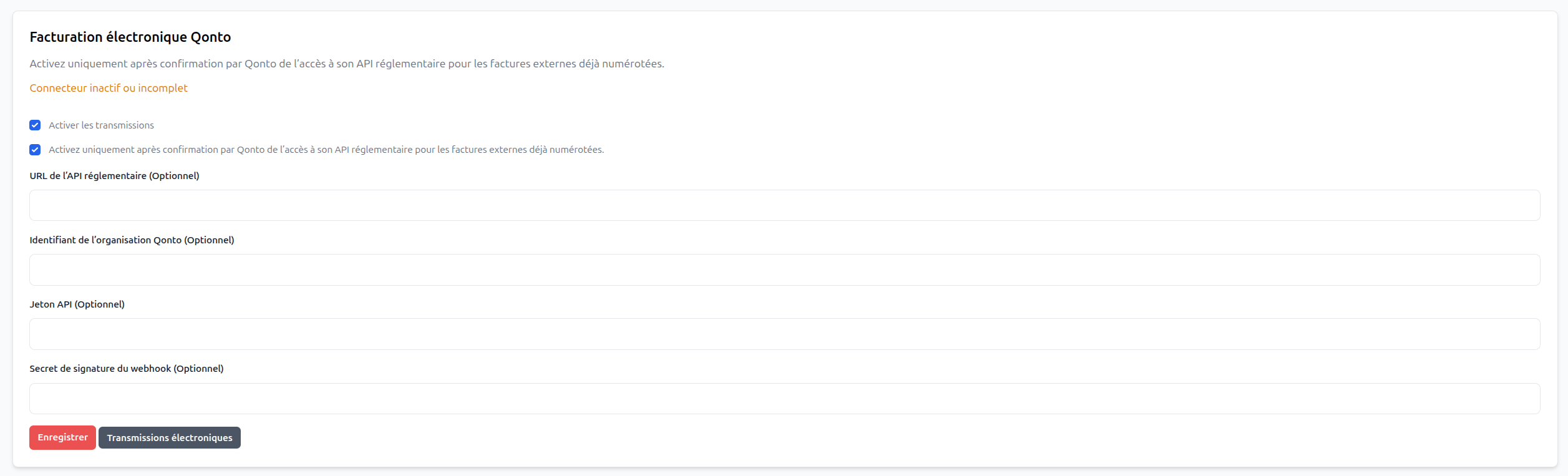
Task: Click the "URL de l'API réglementaire (Optionnel)" label
Action: pos(115,176)
